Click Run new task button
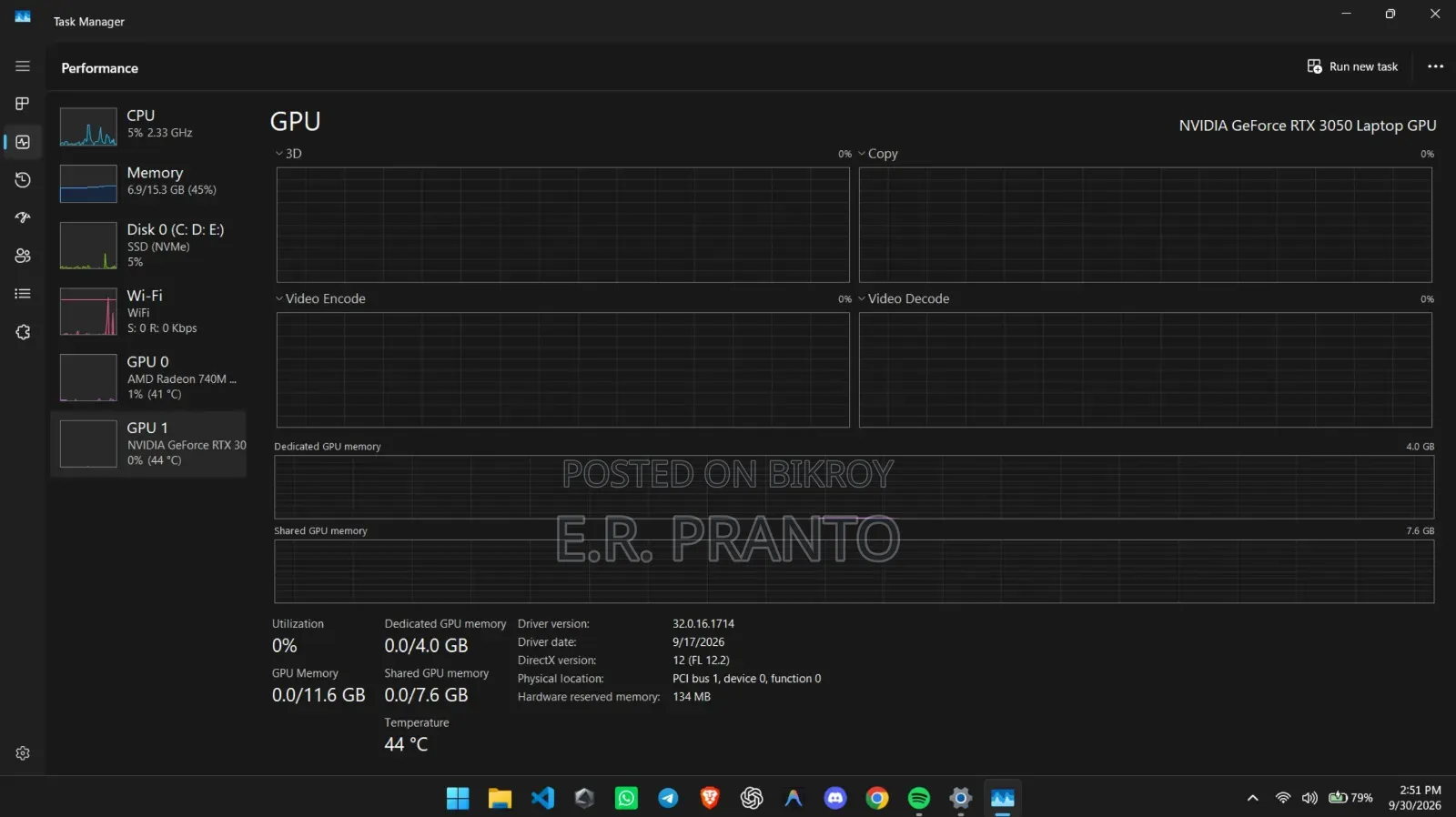The height and width of the screenshot is (817, 1456). (x=1352, y=66)
